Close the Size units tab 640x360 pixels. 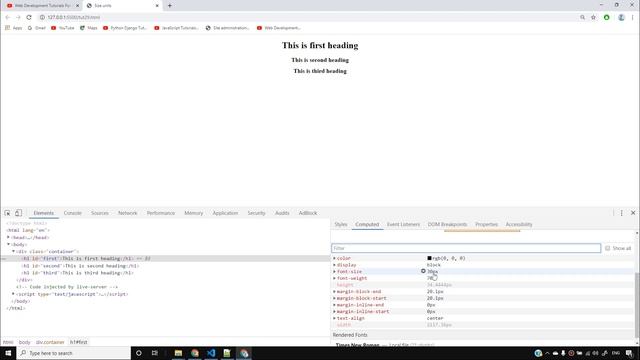[x=157, y=6]
